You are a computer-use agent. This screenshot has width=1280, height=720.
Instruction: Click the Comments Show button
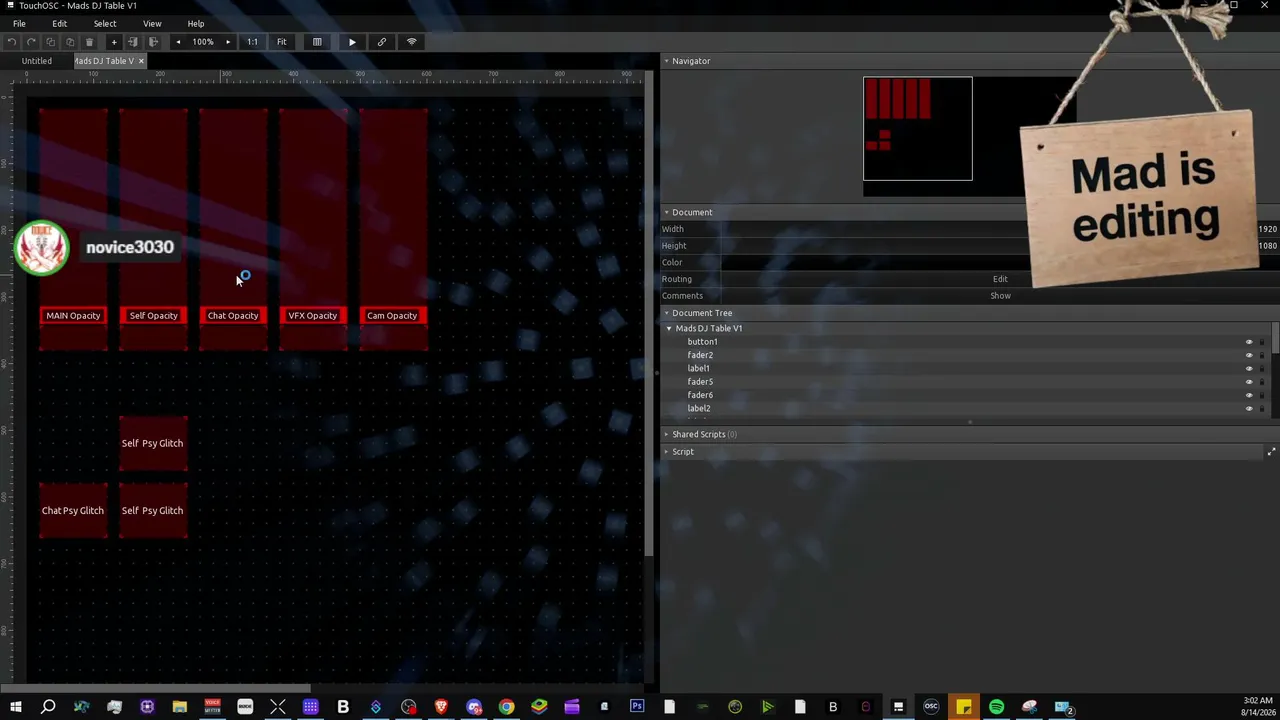[1000, 296]
